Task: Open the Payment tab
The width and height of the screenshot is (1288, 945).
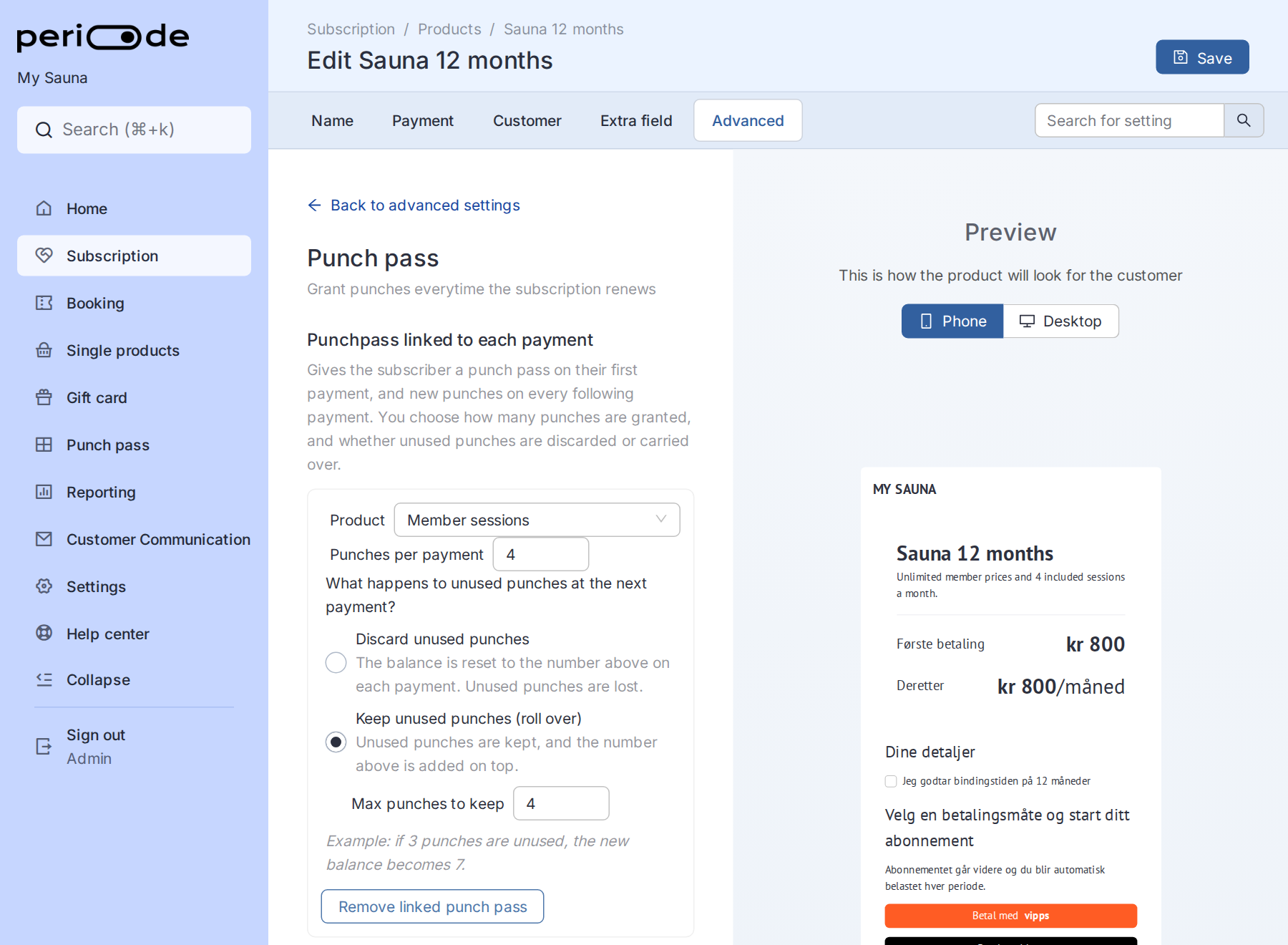Action: [x=422, y=120]
